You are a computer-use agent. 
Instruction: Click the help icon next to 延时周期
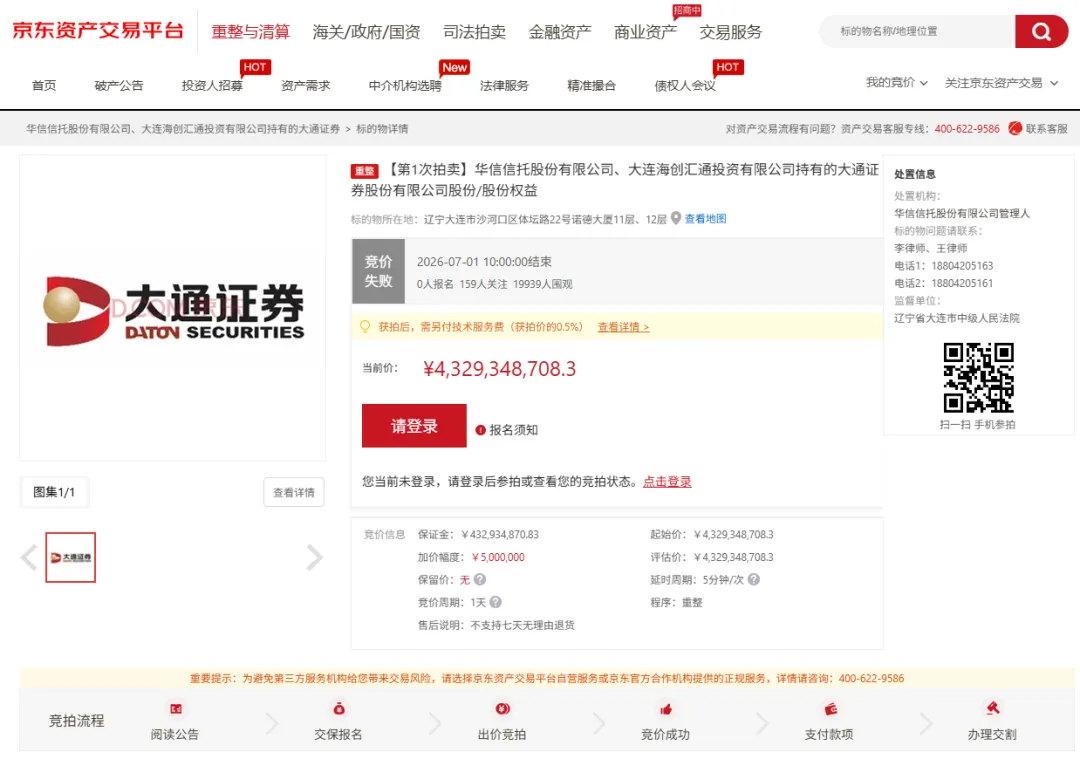click(754, 579)
